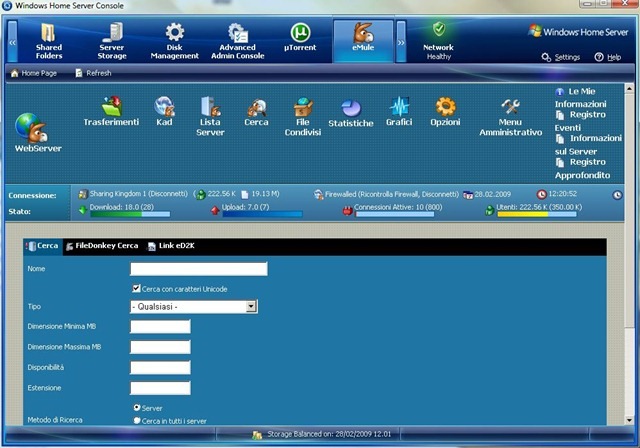Click the Download speed green arrow icon
640x448 pixels.
tap(83, 210)
